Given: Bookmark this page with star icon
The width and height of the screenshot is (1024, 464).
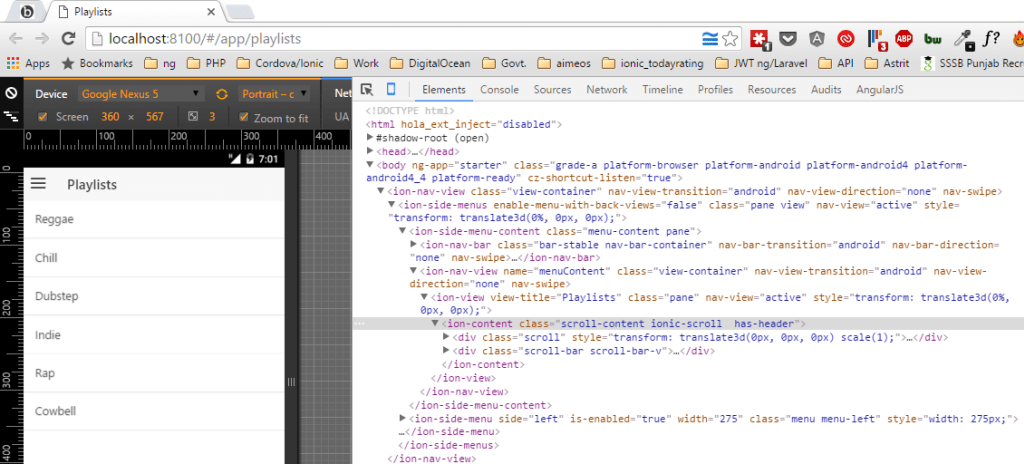Looking at the screenshot, I should (731, 39).
